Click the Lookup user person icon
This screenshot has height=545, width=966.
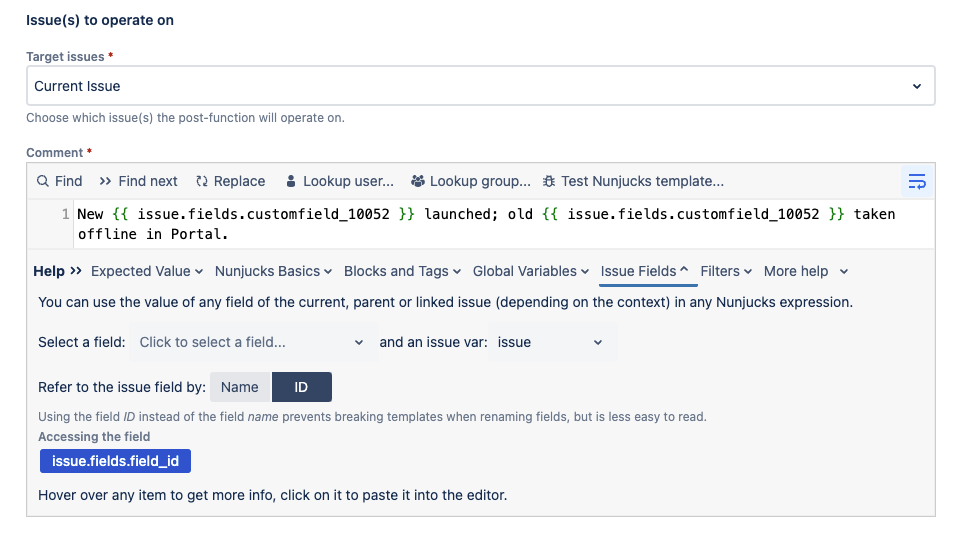pyautogui.click(x=291, y=181)
